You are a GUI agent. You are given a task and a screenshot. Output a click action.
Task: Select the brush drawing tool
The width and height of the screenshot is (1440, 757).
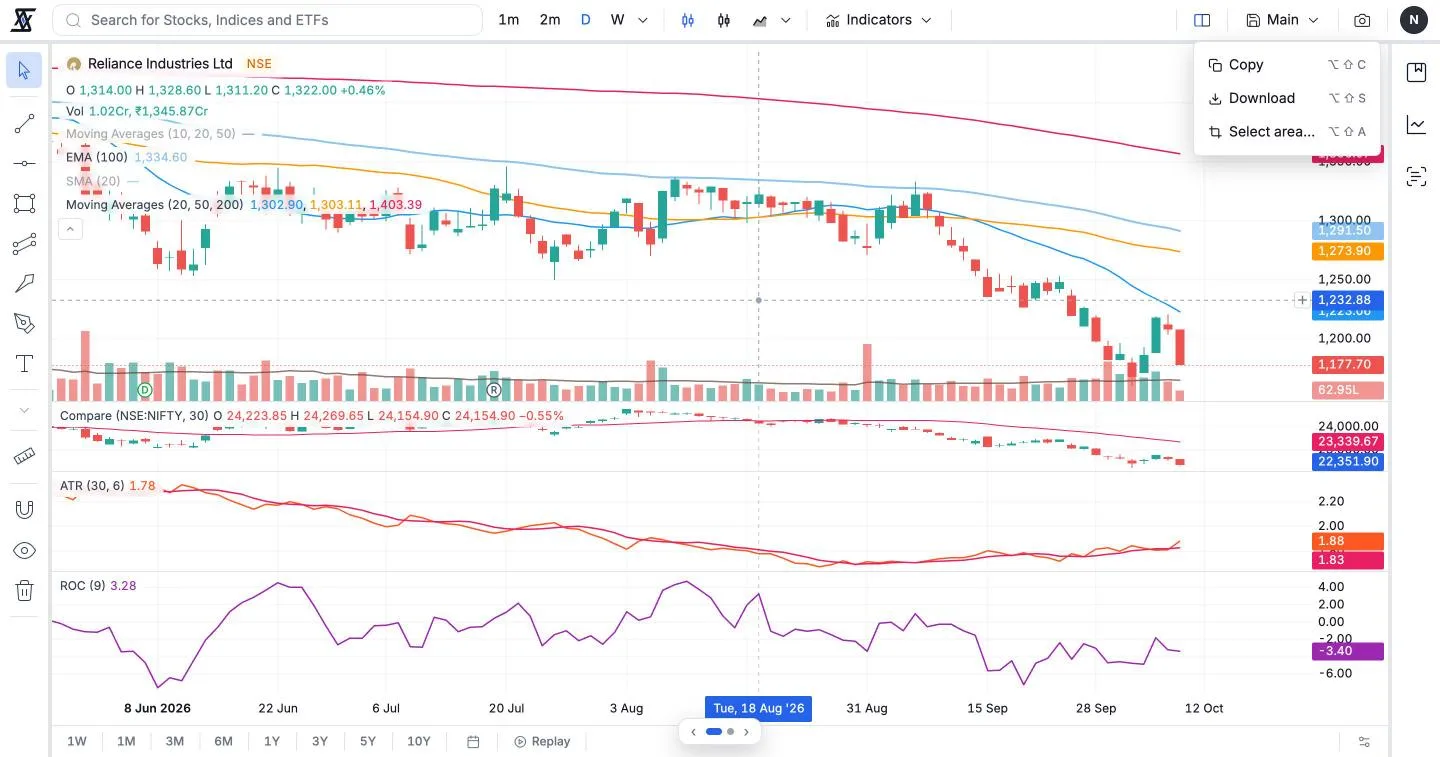coord(24,284)
